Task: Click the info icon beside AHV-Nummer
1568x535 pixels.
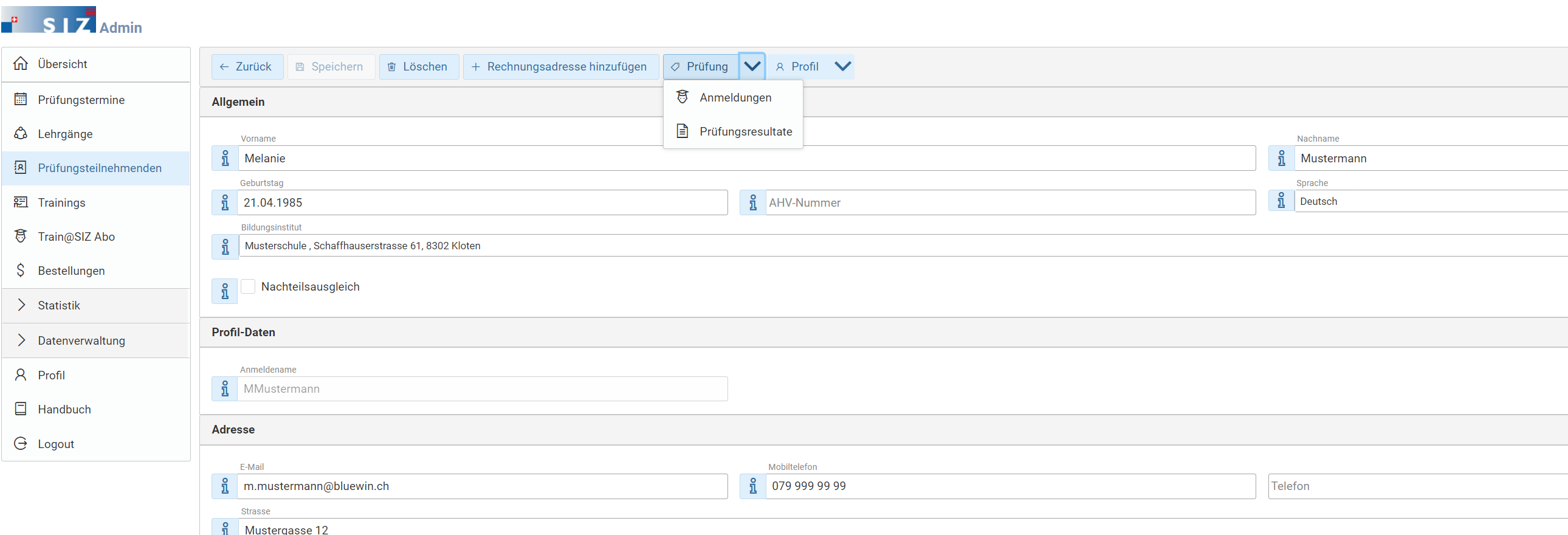Action: tap(753, 202)
